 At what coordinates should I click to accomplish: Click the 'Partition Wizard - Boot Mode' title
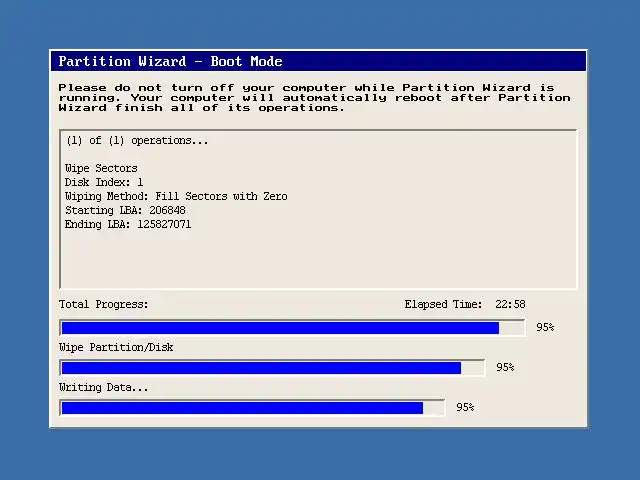(171, 61)
